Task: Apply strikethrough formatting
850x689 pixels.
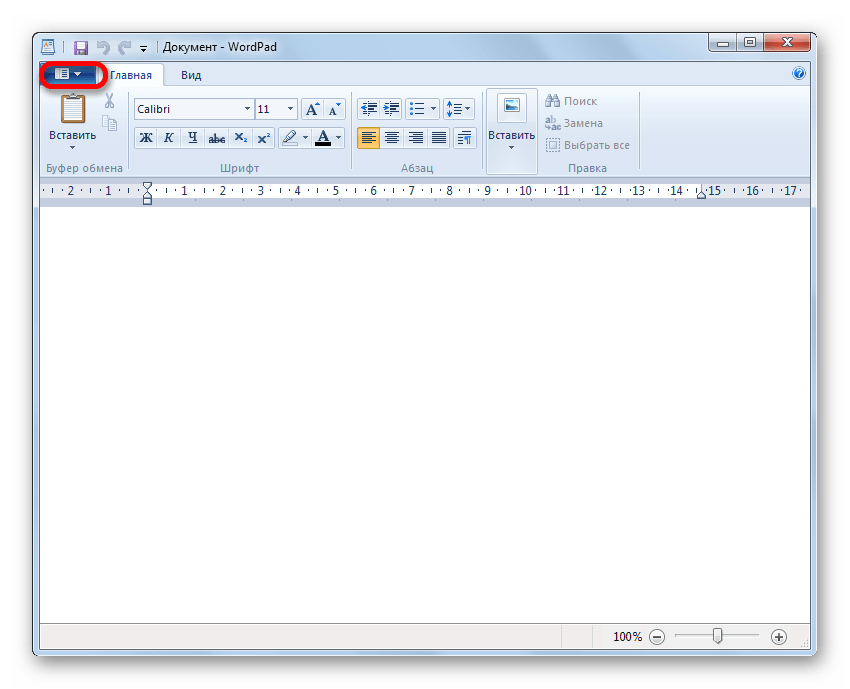Action: tap(216, 138)
